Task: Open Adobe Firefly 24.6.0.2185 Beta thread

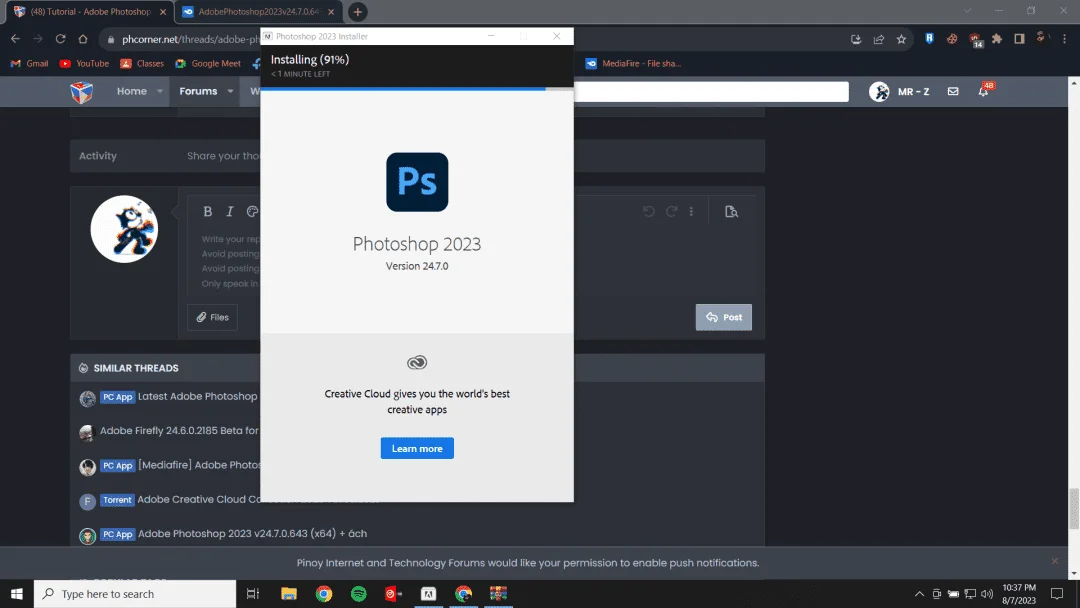Action: pyautogui.click(x=179, y=430)
